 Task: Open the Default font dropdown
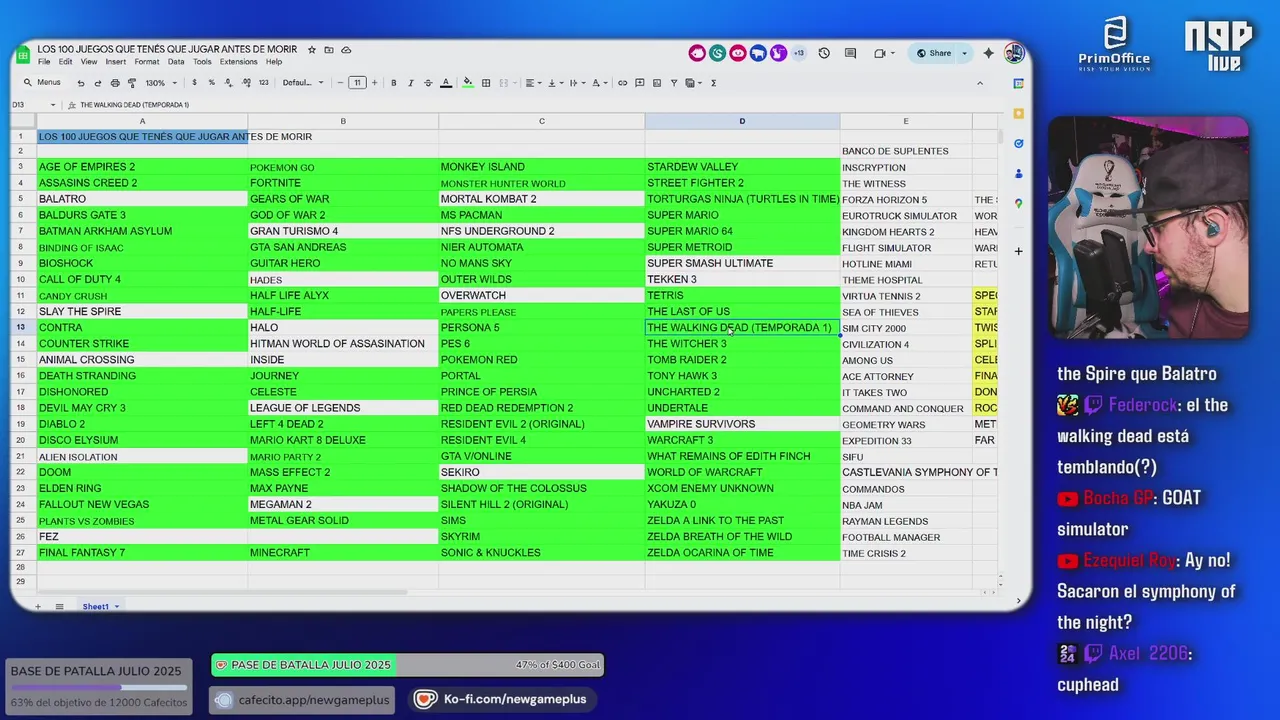(303, 83)
